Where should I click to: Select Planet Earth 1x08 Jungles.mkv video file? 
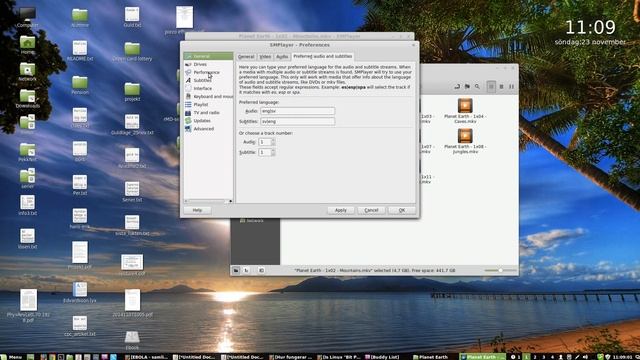click(x=465, y=141)
